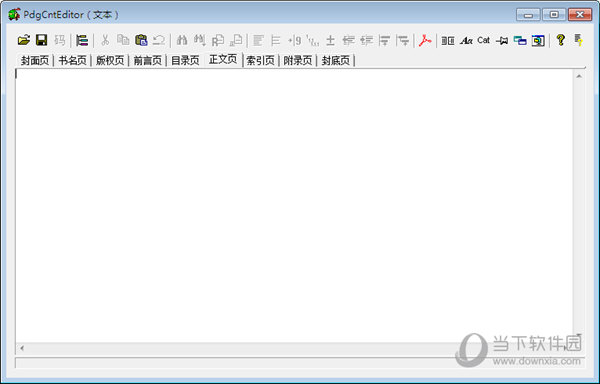This screenshot has width=600, height=384.
Task: Click inside the main text editing area
Action: click(294, 206)
